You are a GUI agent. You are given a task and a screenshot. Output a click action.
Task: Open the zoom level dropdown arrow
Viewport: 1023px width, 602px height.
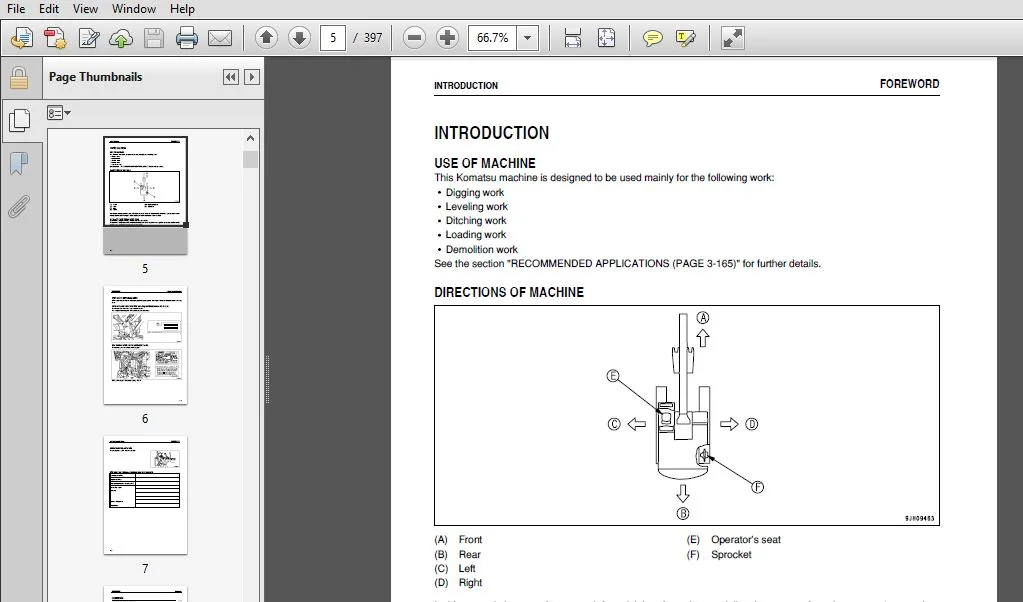pos(527,38)
